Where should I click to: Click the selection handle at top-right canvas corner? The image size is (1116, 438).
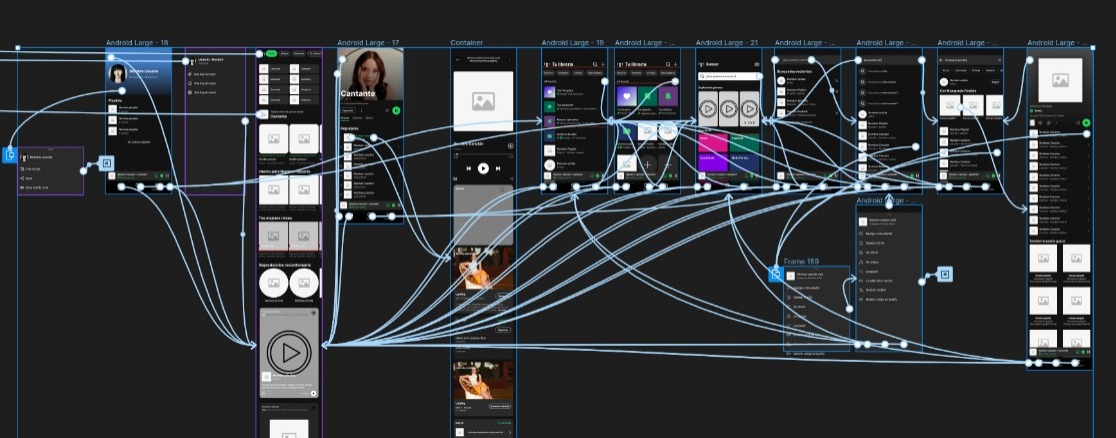point(1093,48)
